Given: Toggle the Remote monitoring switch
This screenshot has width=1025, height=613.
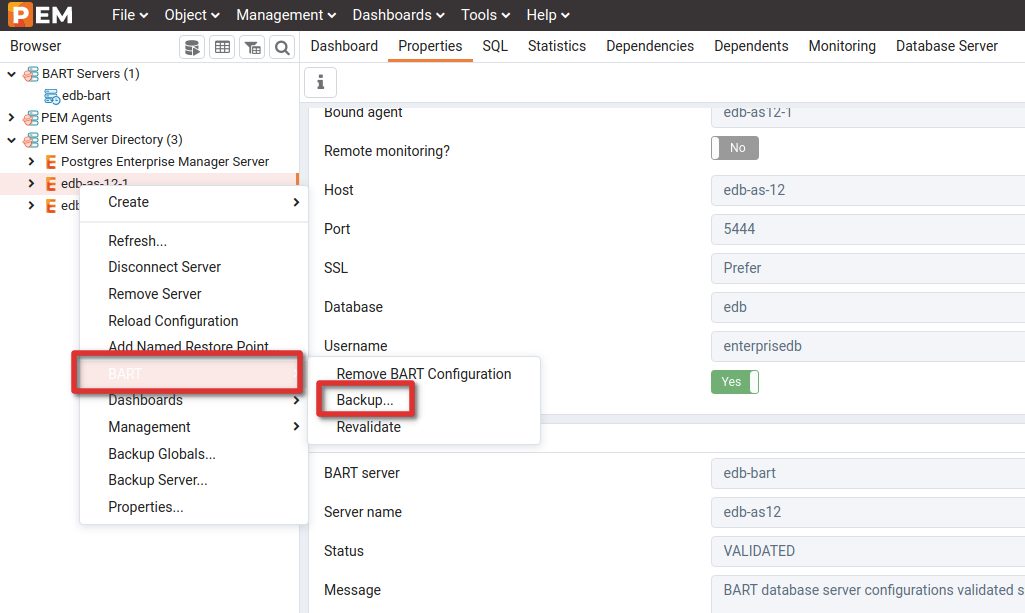Looking at the screenshot, I should point(735,148).
